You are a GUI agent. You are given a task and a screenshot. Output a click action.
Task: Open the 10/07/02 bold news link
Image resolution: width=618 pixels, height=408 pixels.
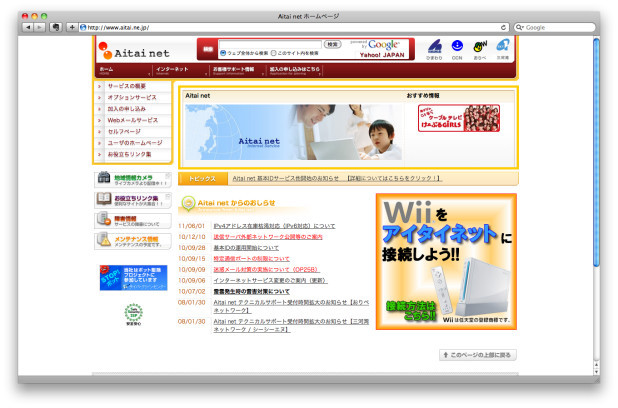coord(251,292)
